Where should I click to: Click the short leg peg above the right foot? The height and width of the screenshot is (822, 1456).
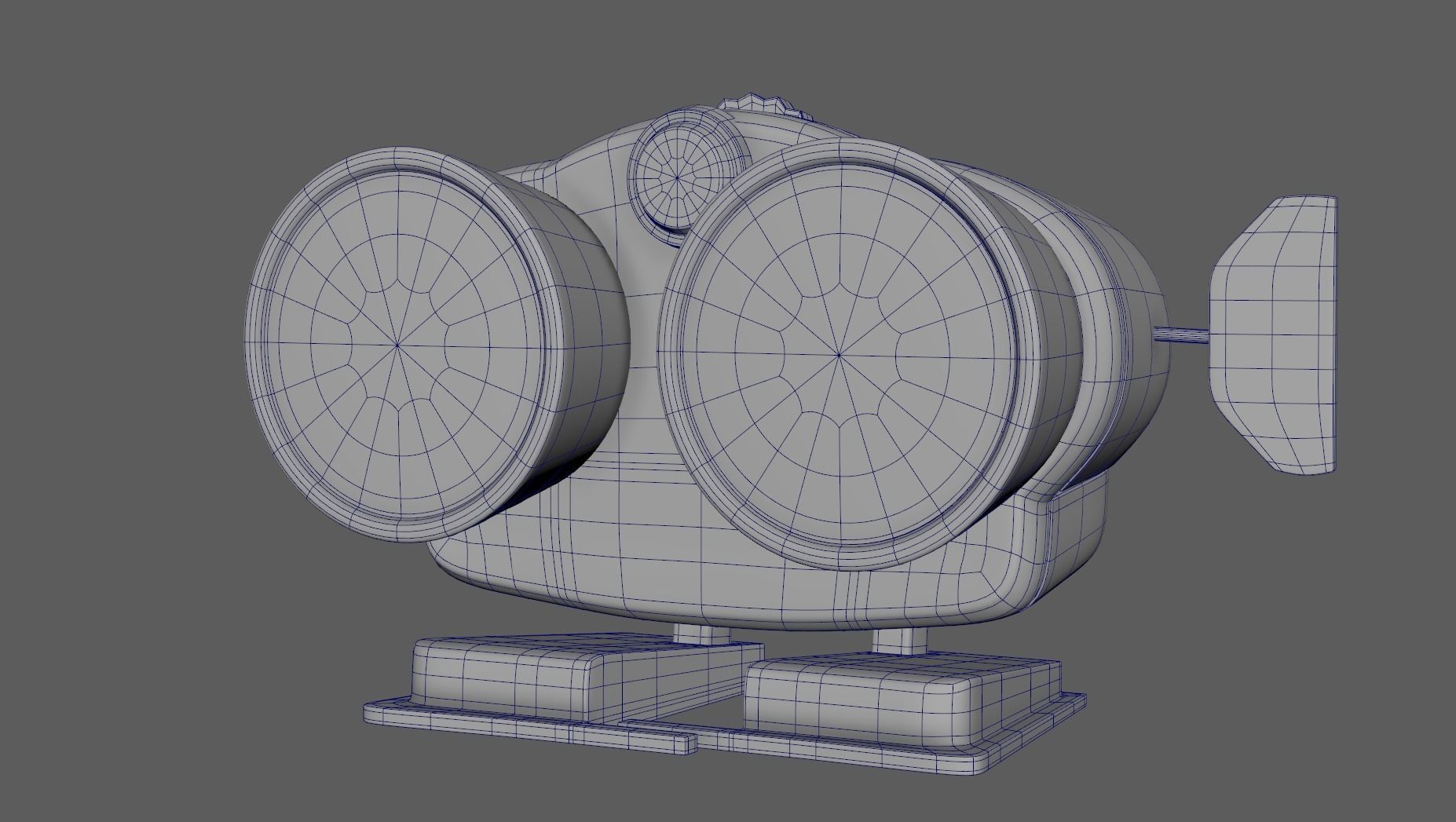900,641
